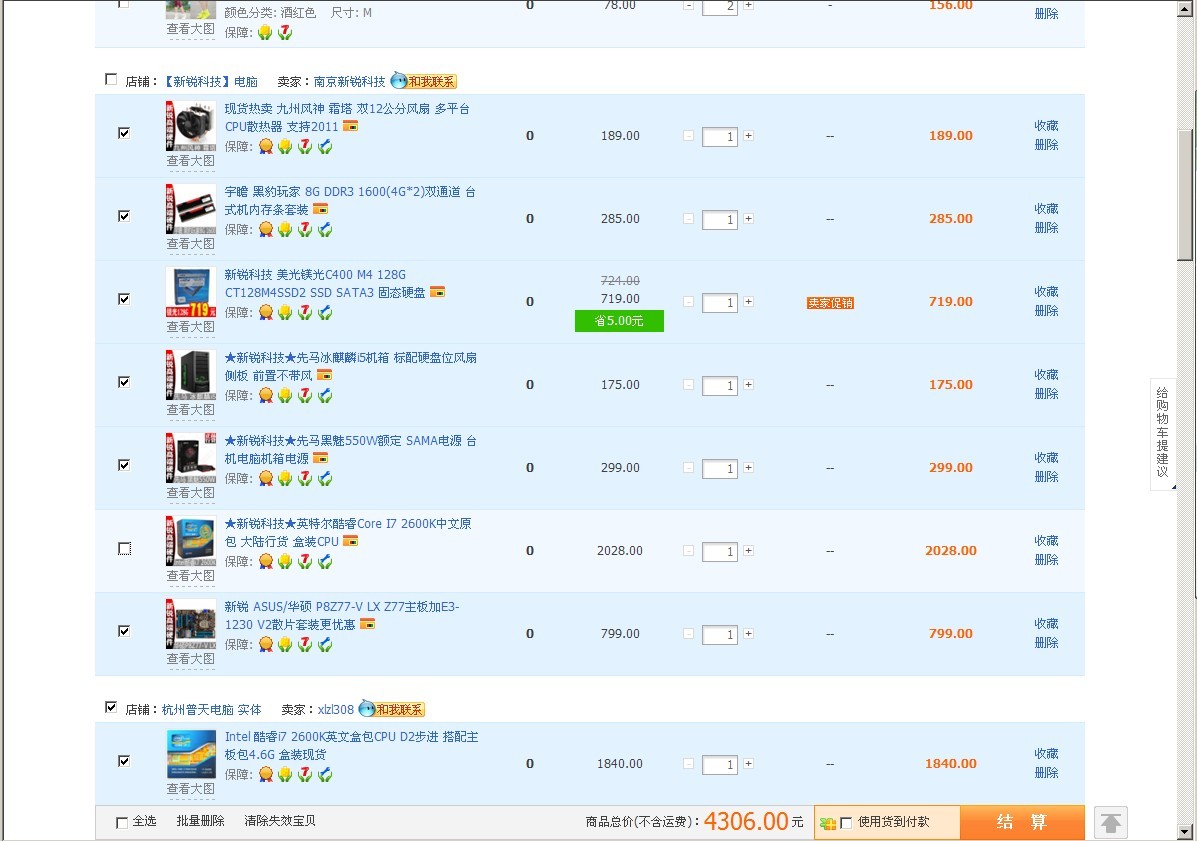
Task: Open 【新锐科技】电脑 store link
Action: coord(211,82)
